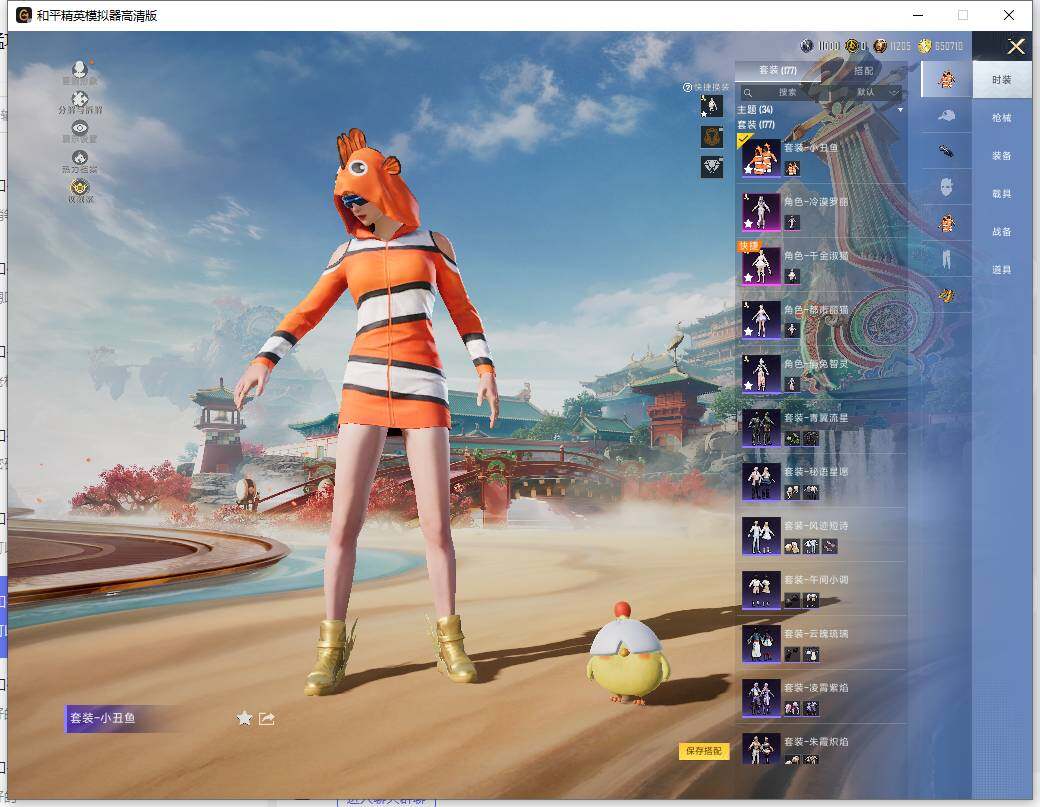Open the 载具 vehicles menu tab

[1002, 194]
